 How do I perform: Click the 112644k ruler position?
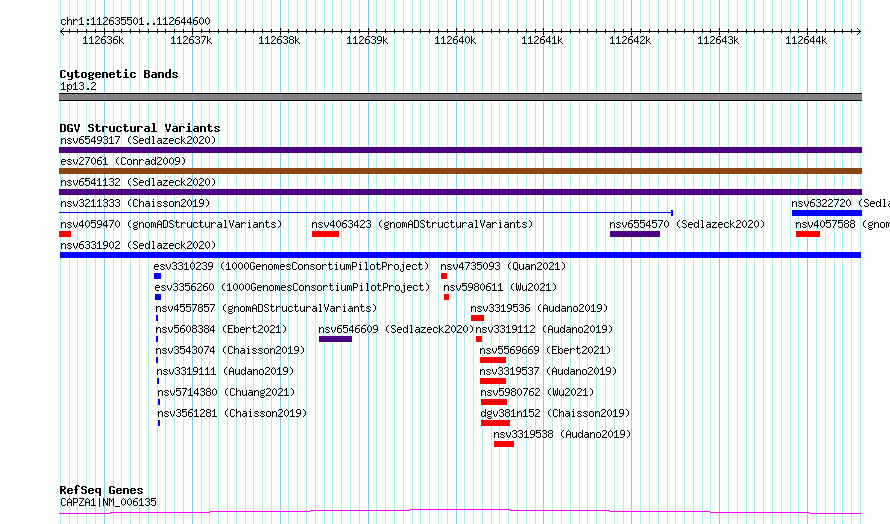[x=806, y=40]
